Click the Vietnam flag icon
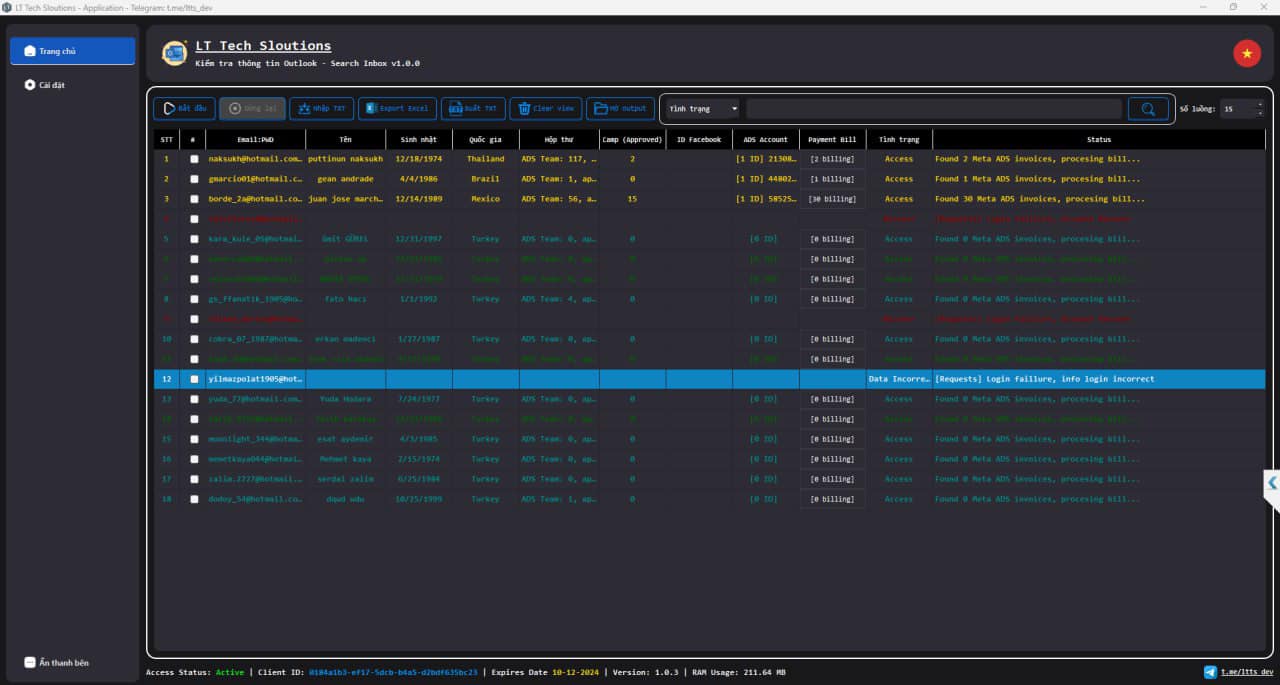The height and width of the screenshot is (685, 1280). click(1247, 53)
